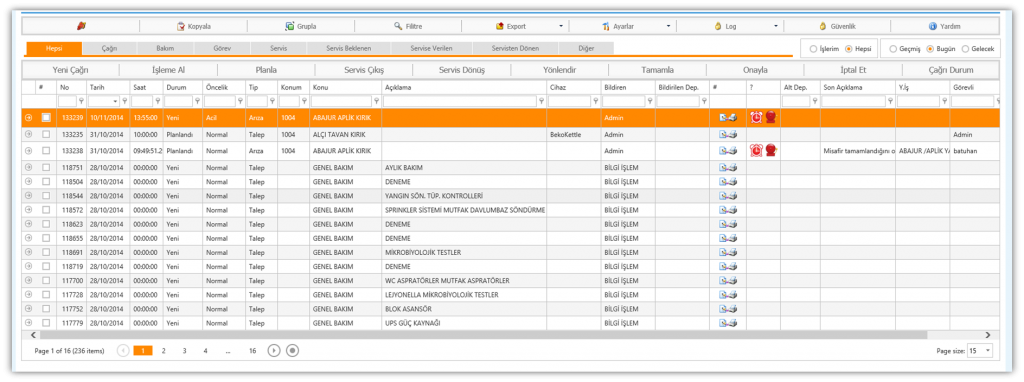
Task: Click the Güvenlik security icon
Action: click(823, 26)
